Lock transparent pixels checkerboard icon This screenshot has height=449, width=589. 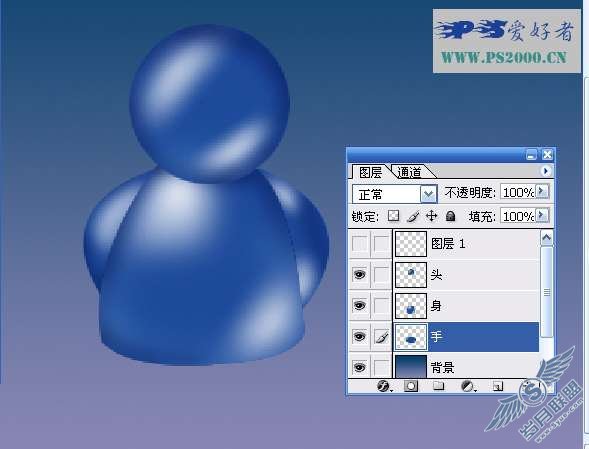point(394,216)
